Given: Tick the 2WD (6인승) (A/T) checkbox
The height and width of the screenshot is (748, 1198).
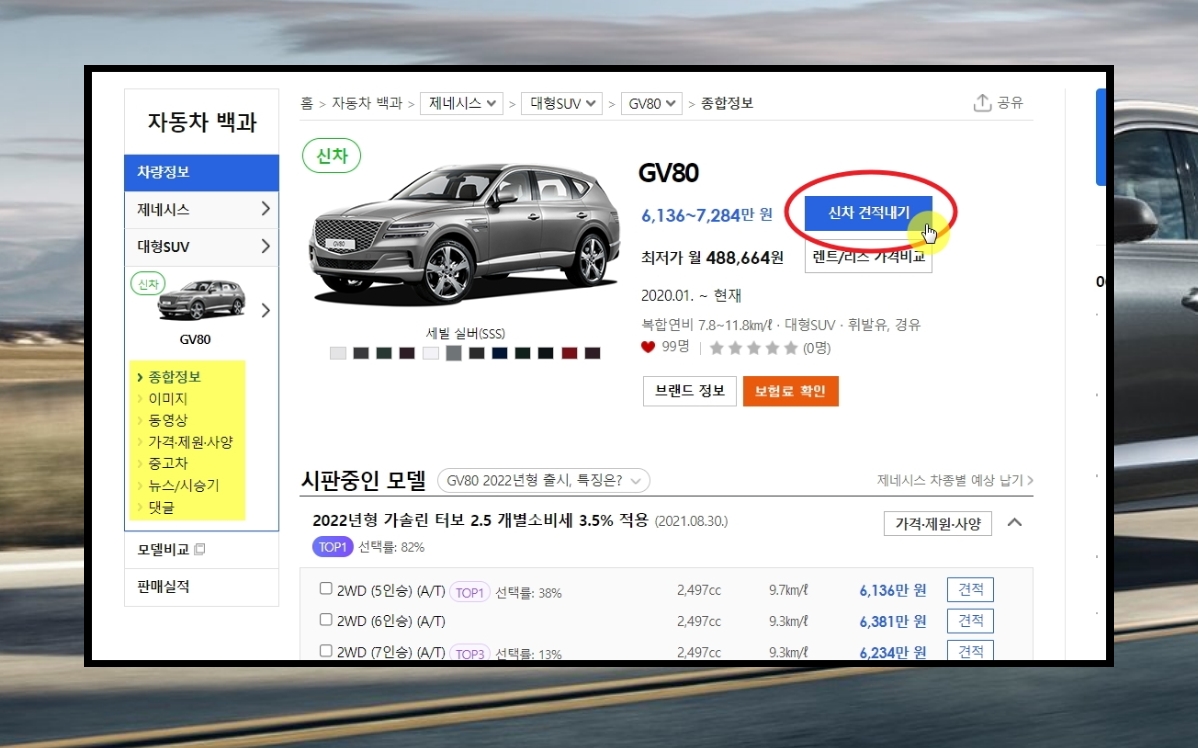Looking at the screenshot, I should [325, 620].
